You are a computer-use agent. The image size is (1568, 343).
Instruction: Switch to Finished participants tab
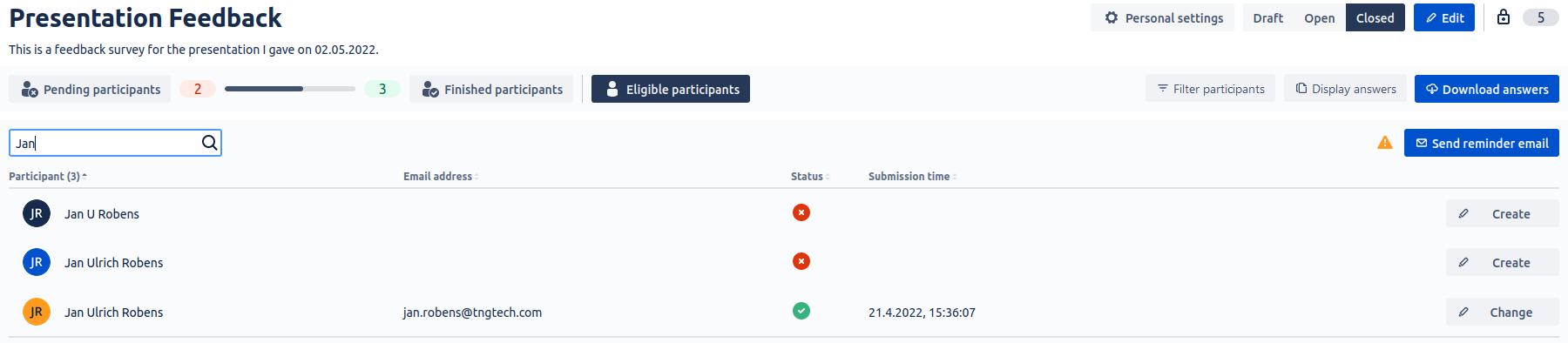point(492,89)
